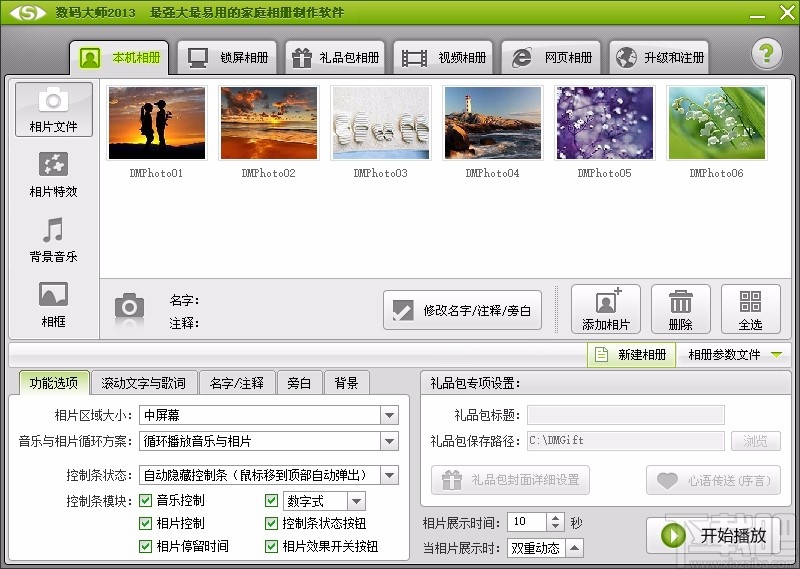Click 添加相片 add photo button
Viewport: 800px width, 569px height.
coord(606,309)
